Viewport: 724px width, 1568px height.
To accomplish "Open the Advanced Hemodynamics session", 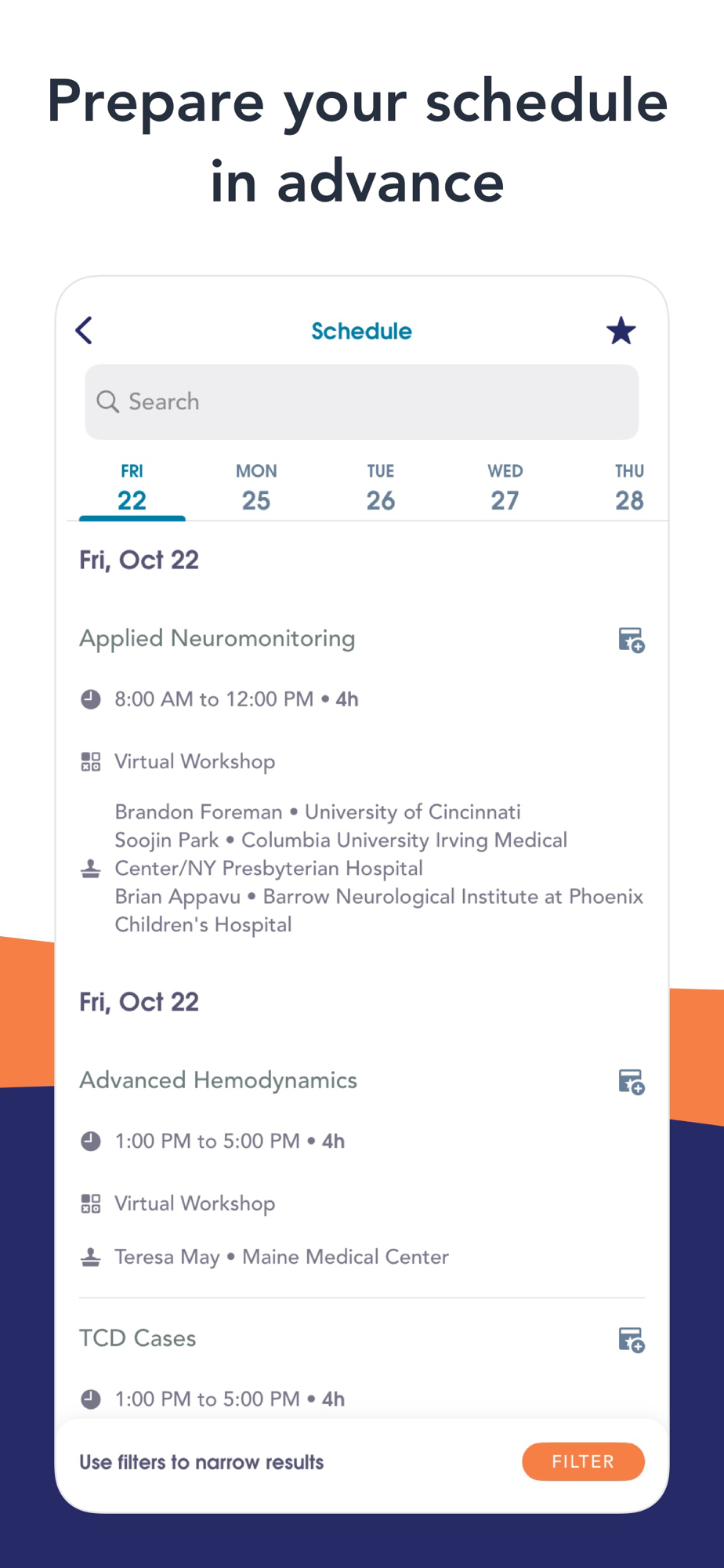I will pyautogui.click(x=218, y=1080).
